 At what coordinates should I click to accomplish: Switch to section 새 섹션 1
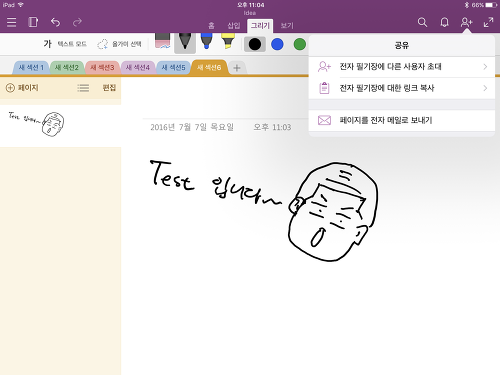[31, 68]
